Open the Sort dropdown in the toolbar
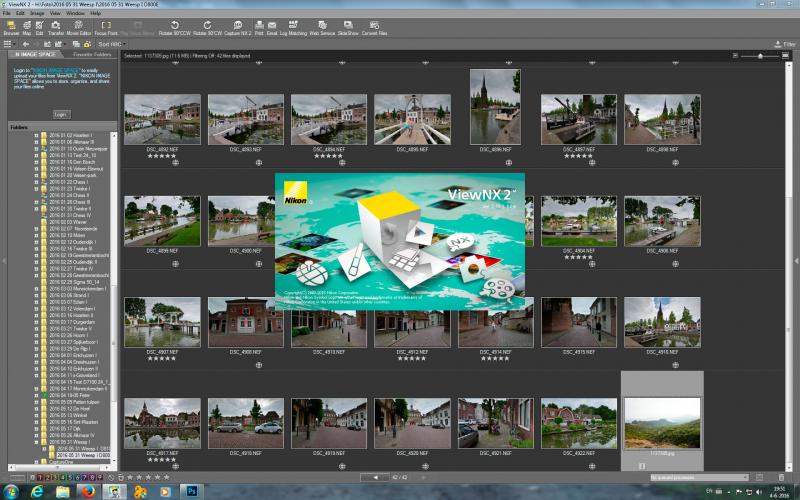This screenshot has height=500, width=800. [x=112, y=44]
